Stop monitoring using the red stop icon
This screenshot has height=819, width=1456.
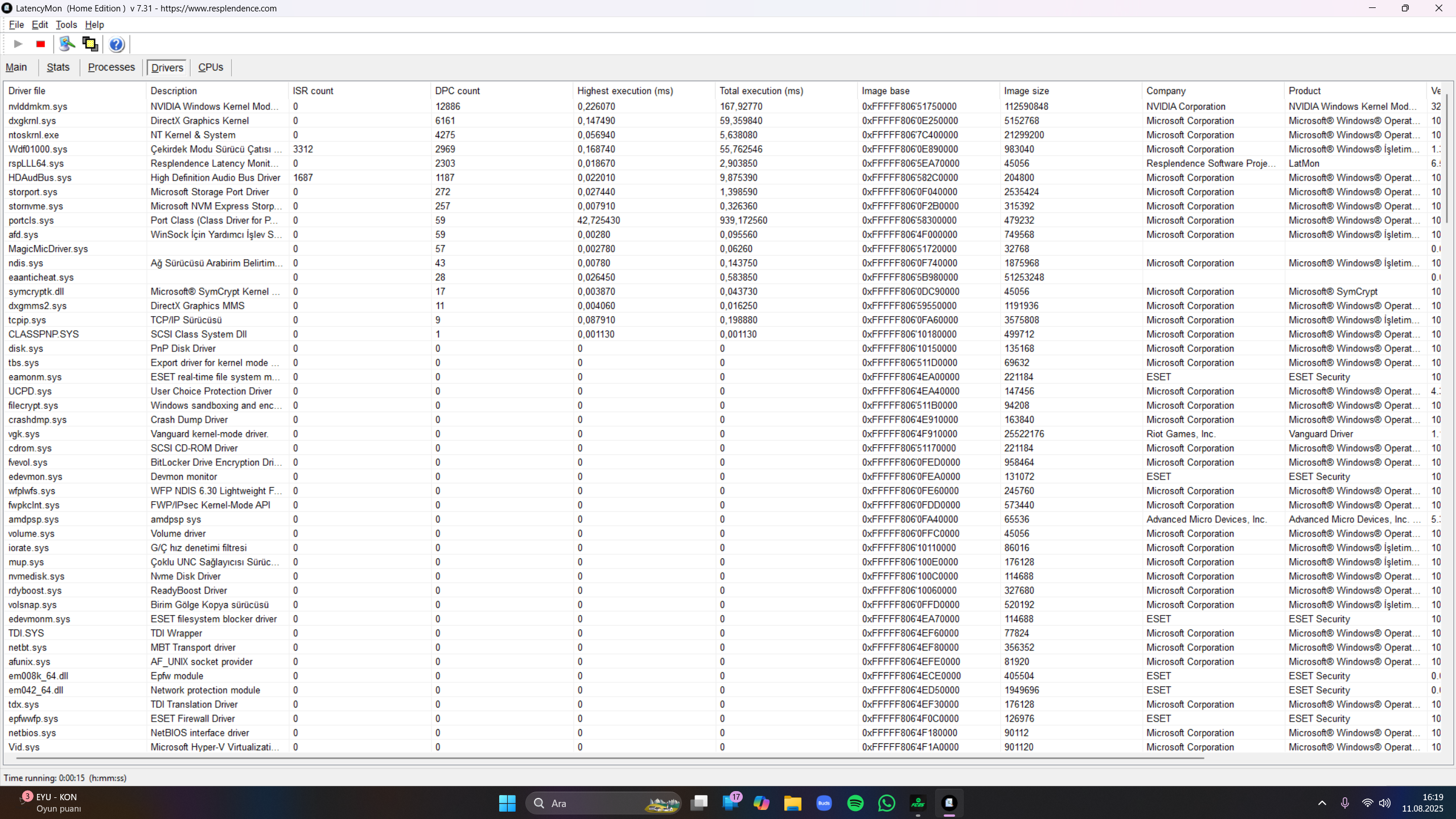pos(40,44)
